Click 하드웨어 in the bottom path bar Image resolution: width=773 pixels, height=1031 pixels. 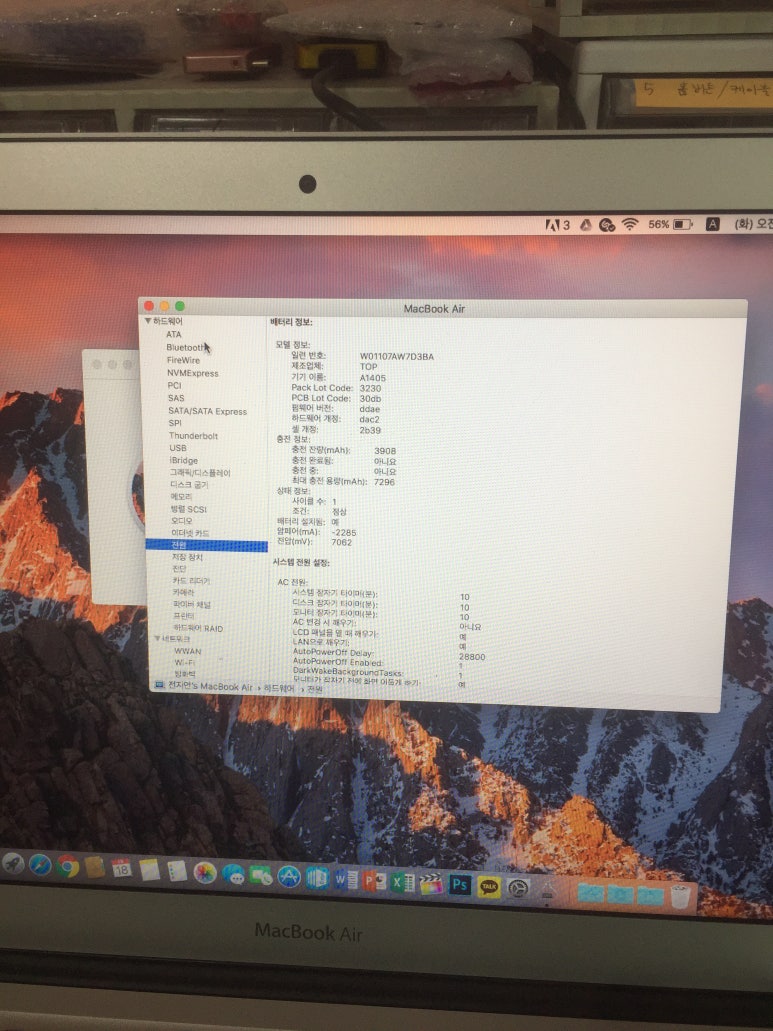[279, 688]
